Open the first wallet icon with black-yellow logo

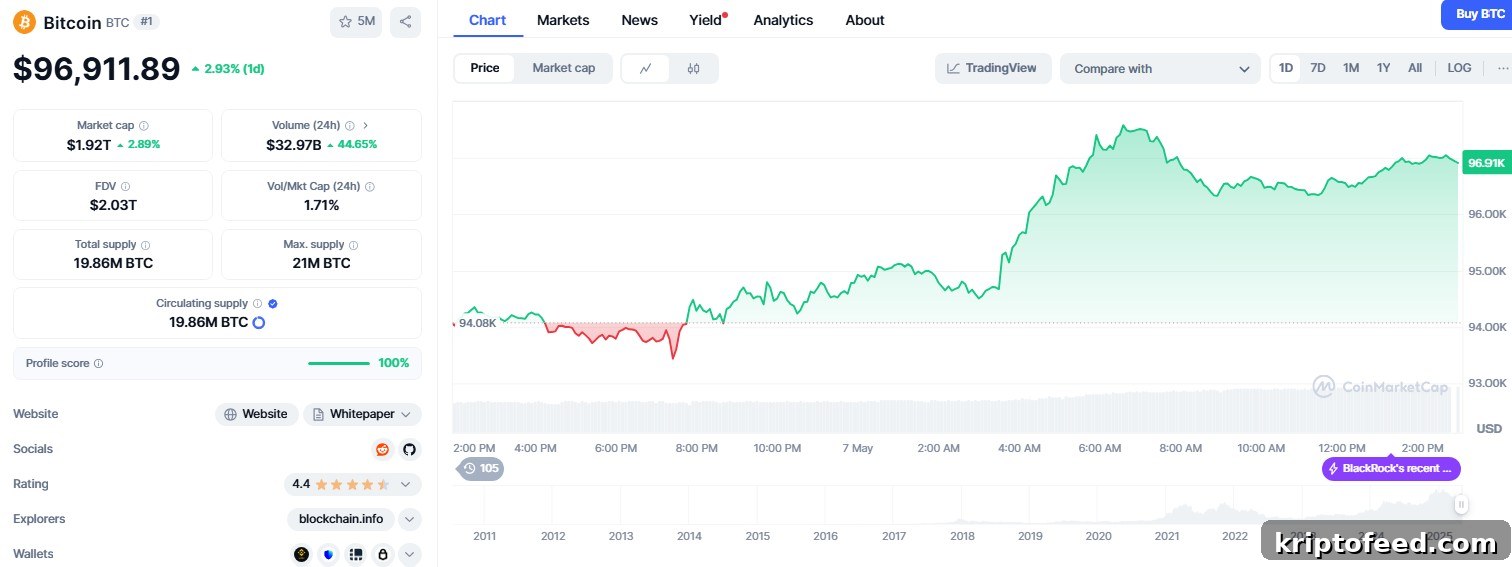301,554
